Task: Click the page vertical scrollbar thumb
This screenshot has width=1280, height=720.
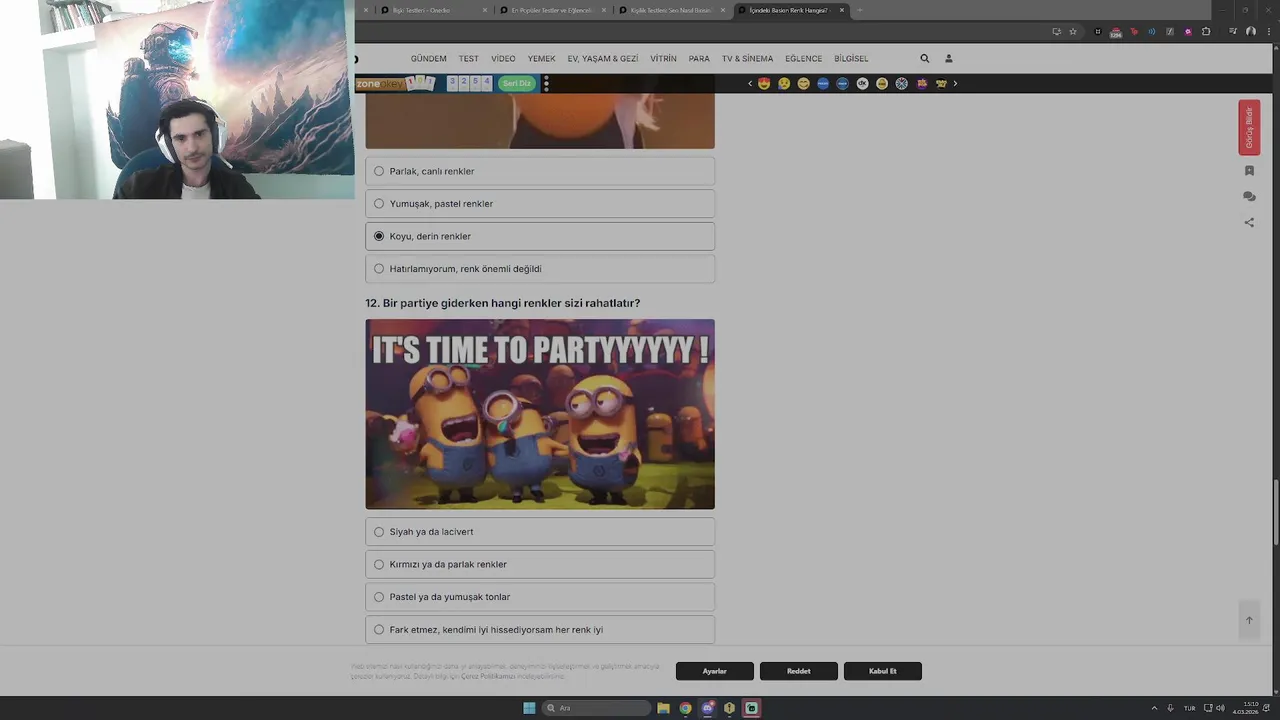Action: (x=1275, y=513)
